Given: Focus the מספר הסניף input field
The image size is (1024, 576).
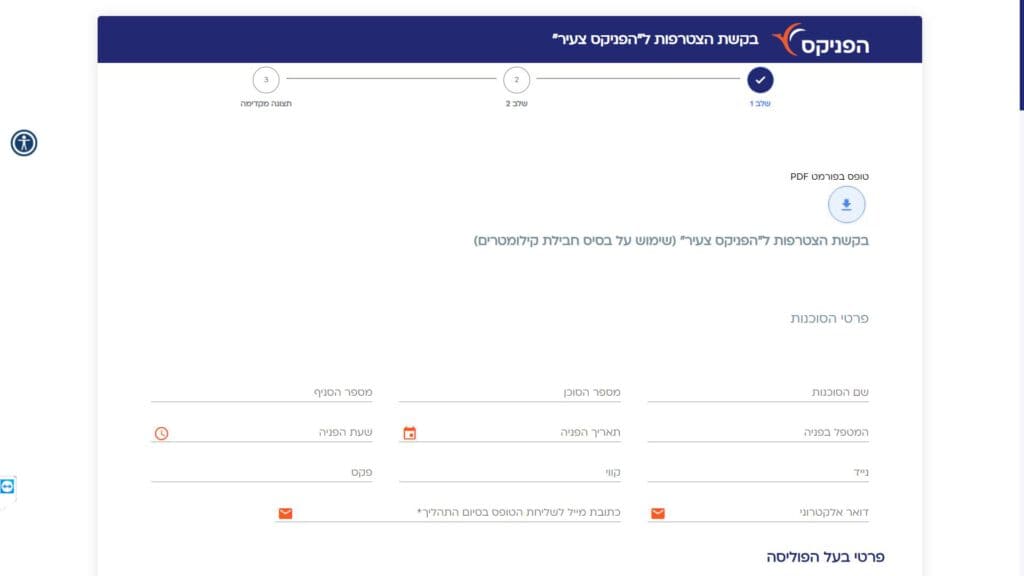Looking at the screenshot, I should (x=261, y=392).
